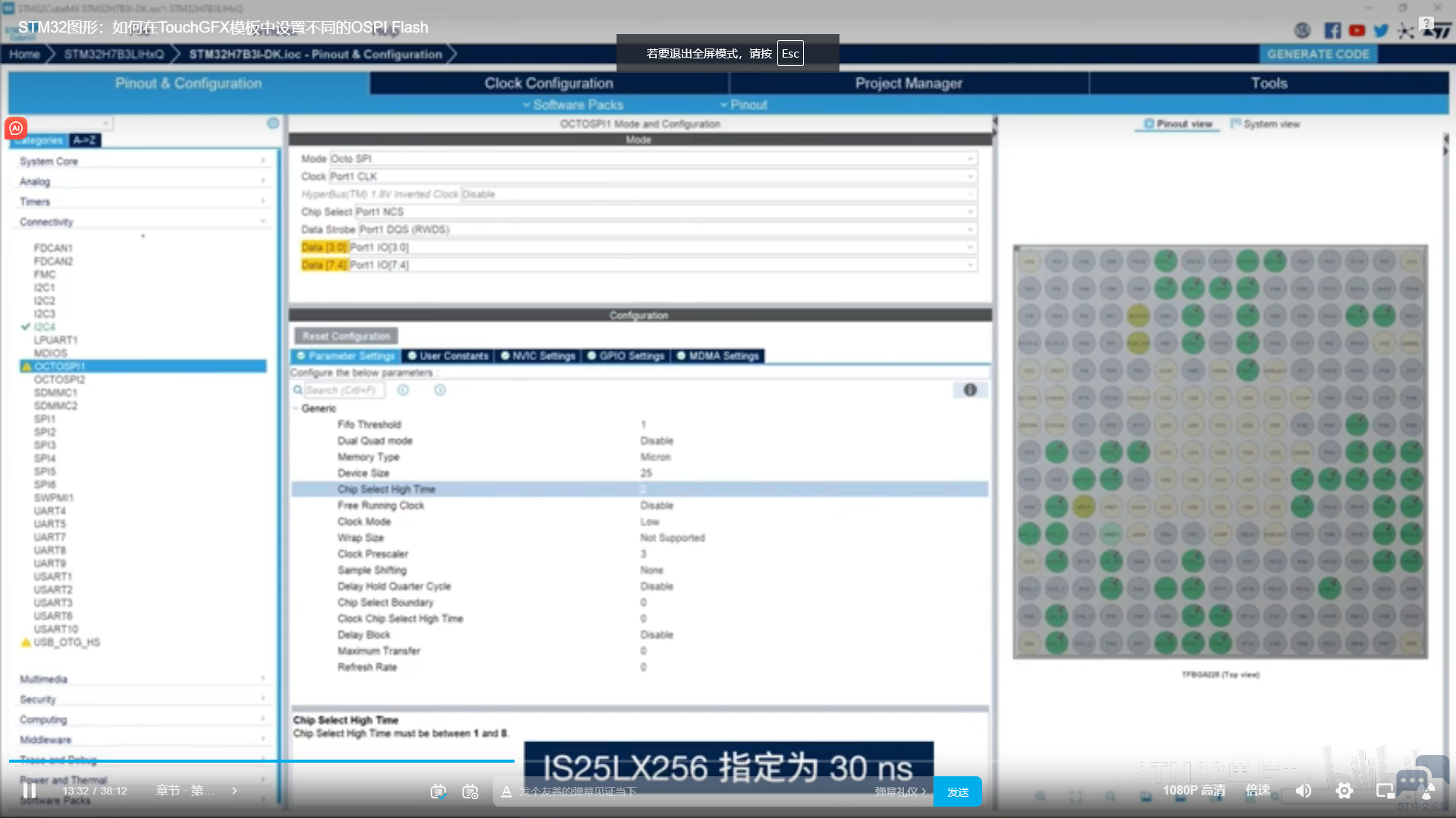Image resolution: width=1456 pixels, height=818 pixels.
Task: Toggle picture-in-picture mode icon
Action: coord(1385,791)
